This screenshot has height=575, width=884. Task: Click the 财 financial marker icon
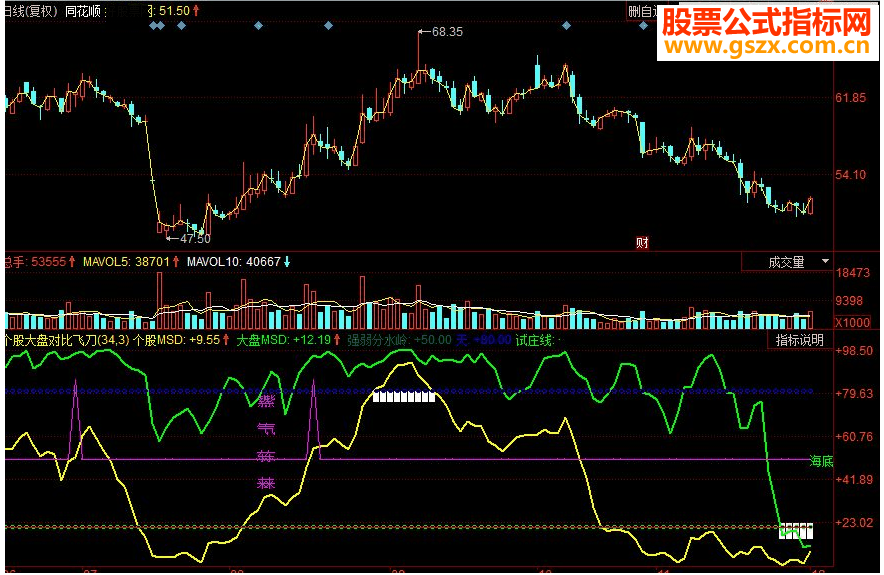point(642,242)
